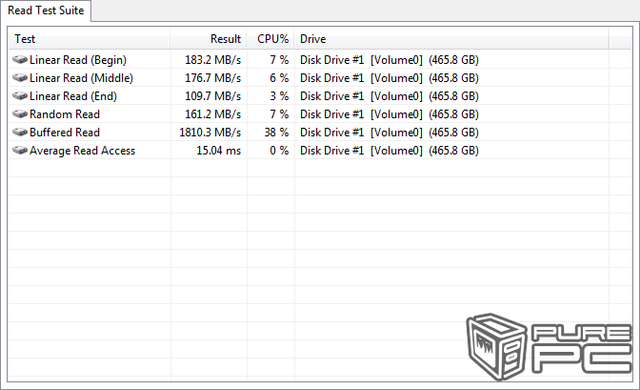Select the 15.04 ms access result
Viewport: 640px width, 390px height.
point(219,151)
